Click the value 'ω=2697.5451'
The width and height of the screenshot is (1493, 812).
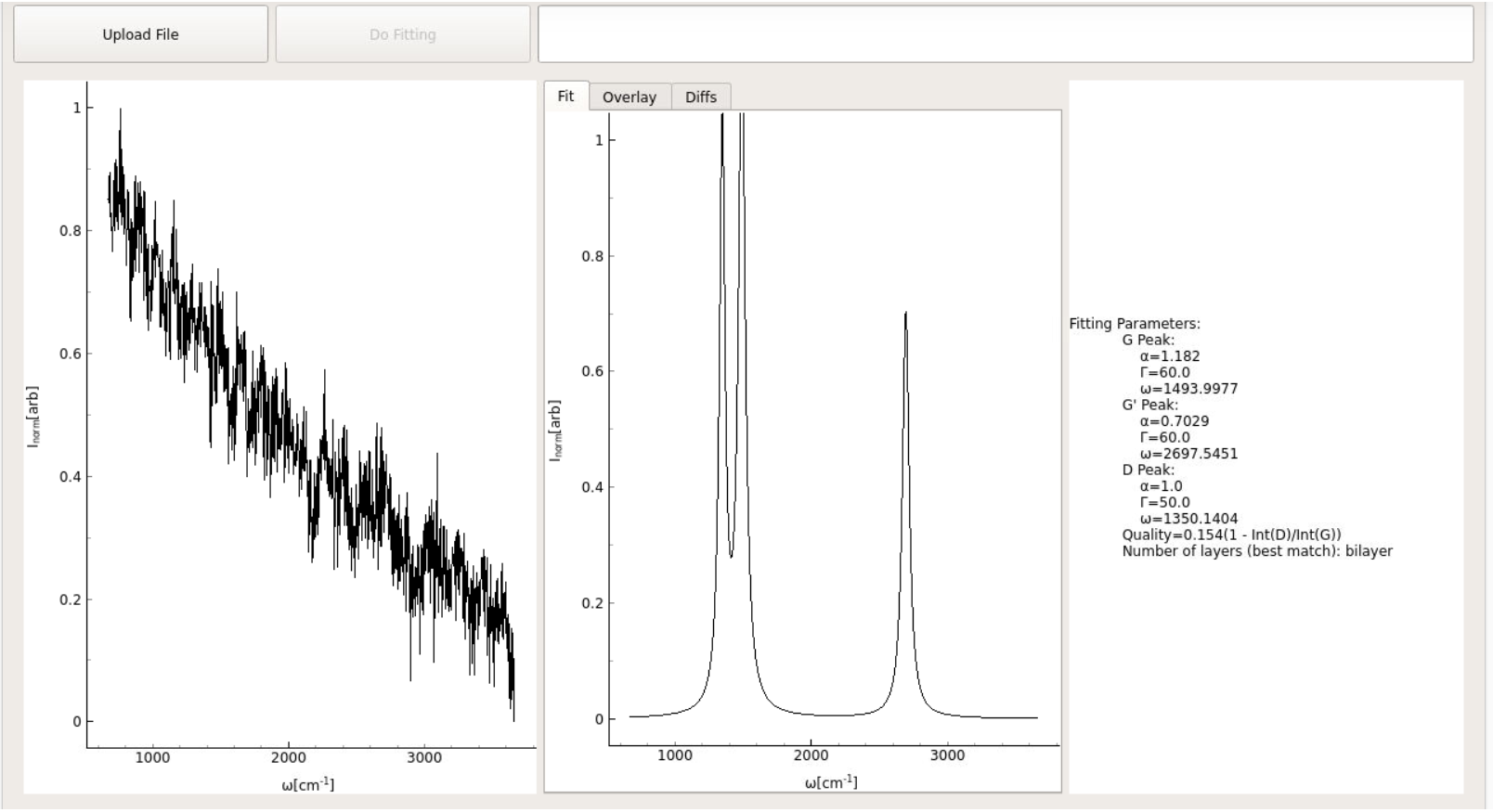[x=1188, y=454]
